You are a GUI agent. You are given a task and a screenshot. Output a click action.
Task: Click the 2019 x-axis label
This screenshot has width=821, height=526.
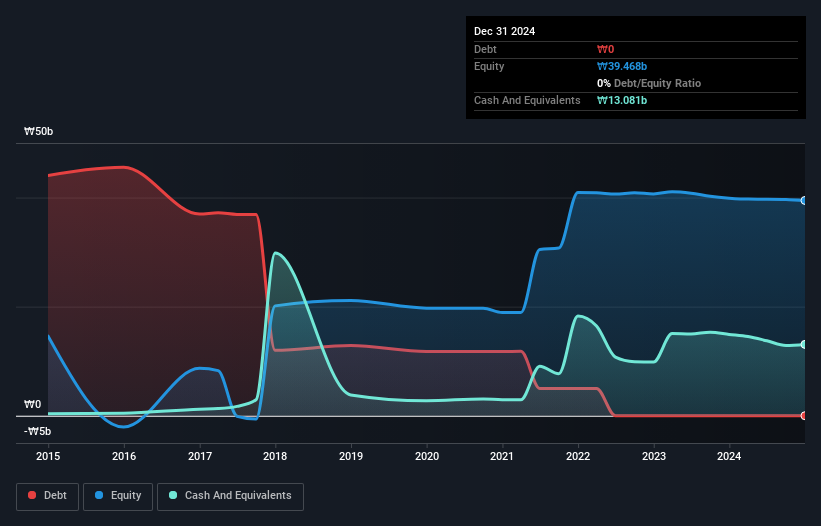coord(351,456)
